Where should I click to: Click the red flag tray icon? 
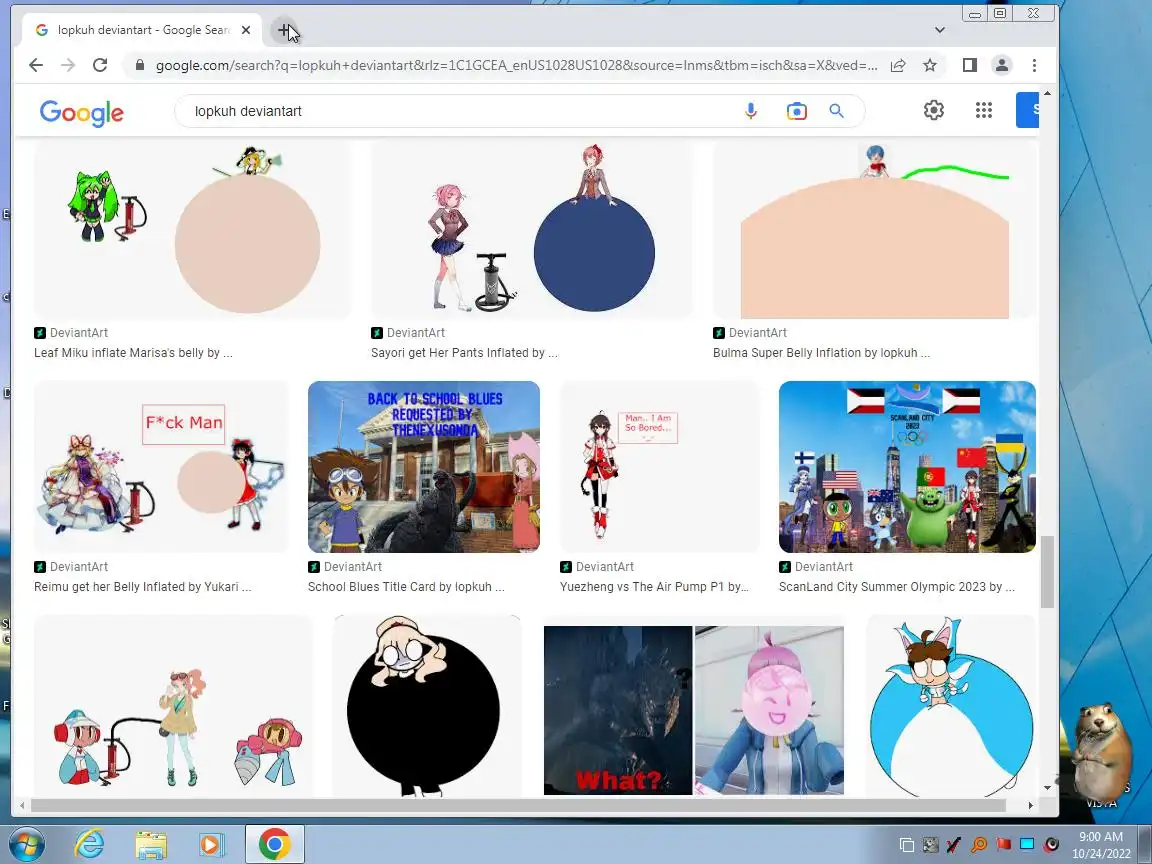coord(1004,844)
